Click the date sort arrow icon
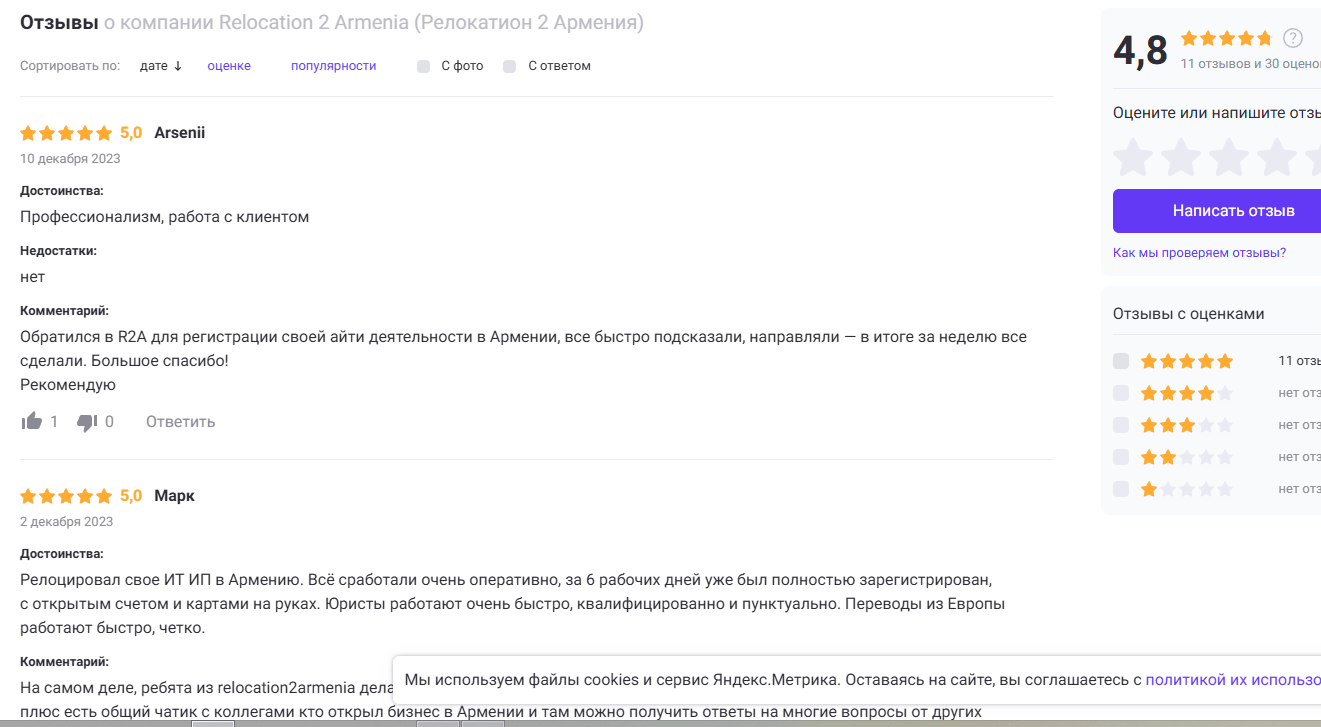Screen dimensions: 1321x727 pos(178,66)
